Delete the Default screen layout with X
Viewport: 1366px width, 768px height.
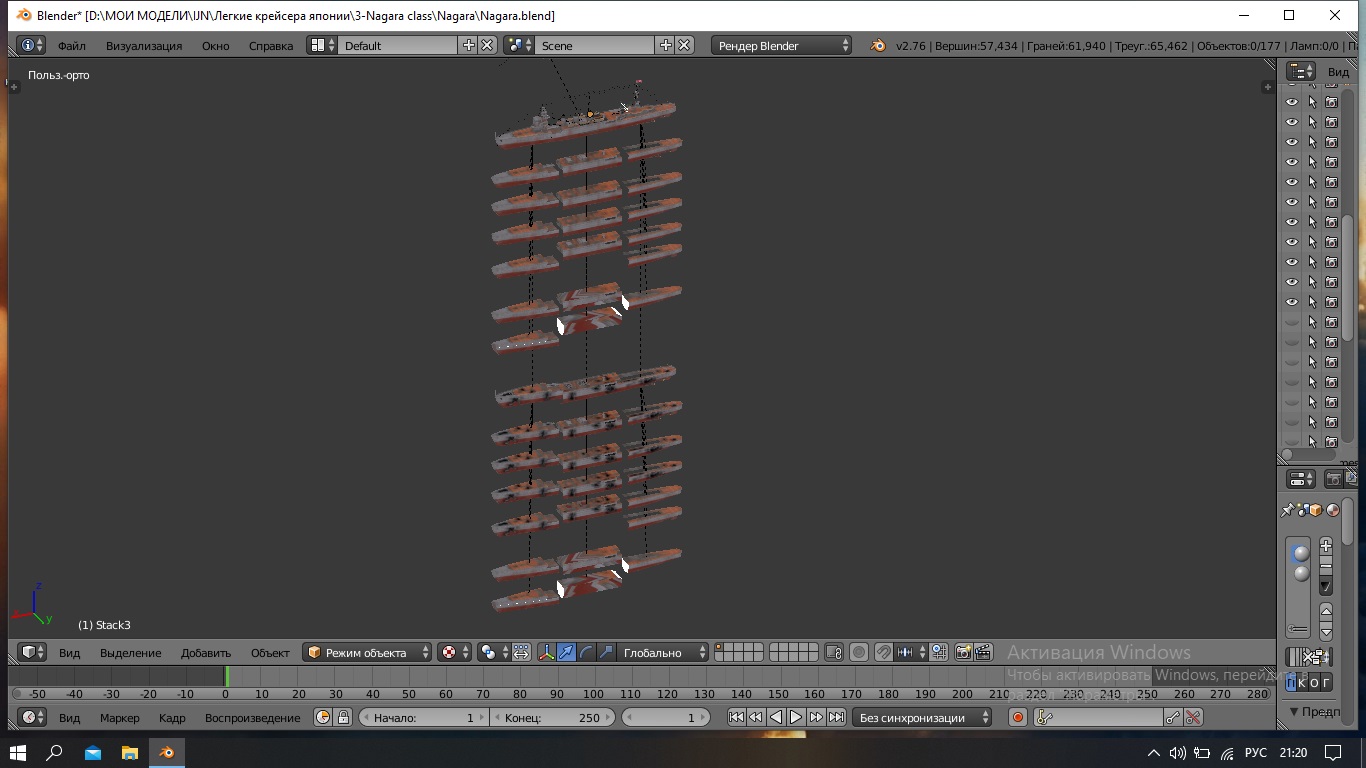pos(487,45)
